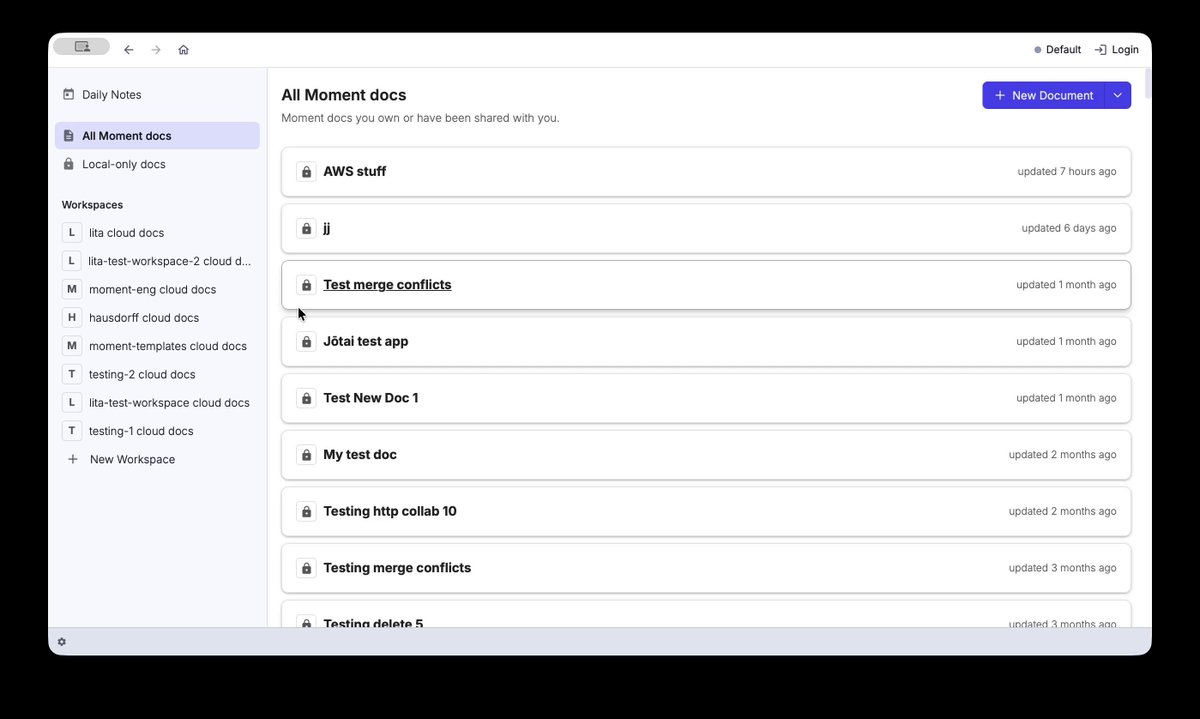Viewport: 1200px width, 719px height.
Task: Click the Default status indicator
Action: (1058, 50)
